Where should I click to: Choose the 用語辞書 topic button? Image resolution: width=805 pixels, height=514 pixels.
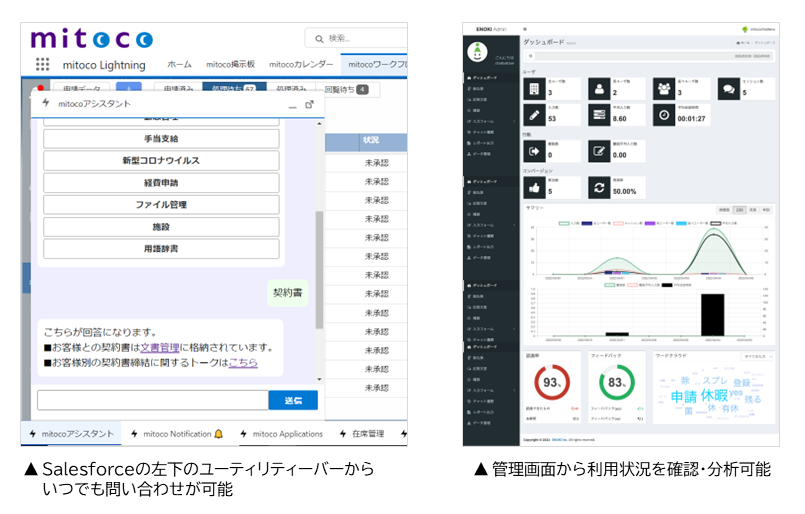pyautogui.click(x=161, y=249)
